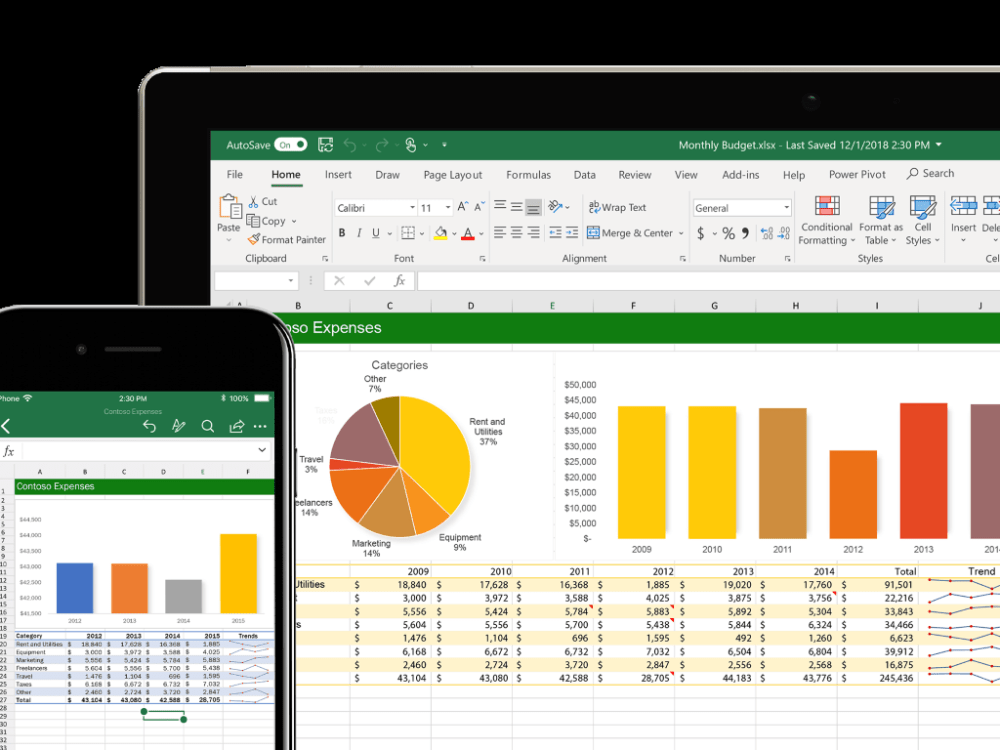The width and height of the screenshot is (1000, 750).
Task: Click the Merge & Center button
Action: [629, 233]
